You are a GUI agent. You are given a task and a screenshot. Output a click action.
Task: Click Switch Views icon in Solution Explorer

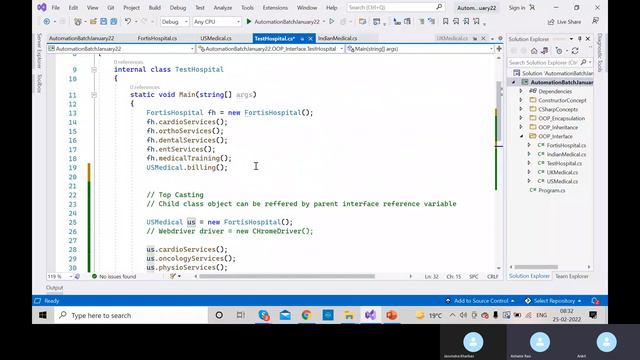click(x=544, y=51)
